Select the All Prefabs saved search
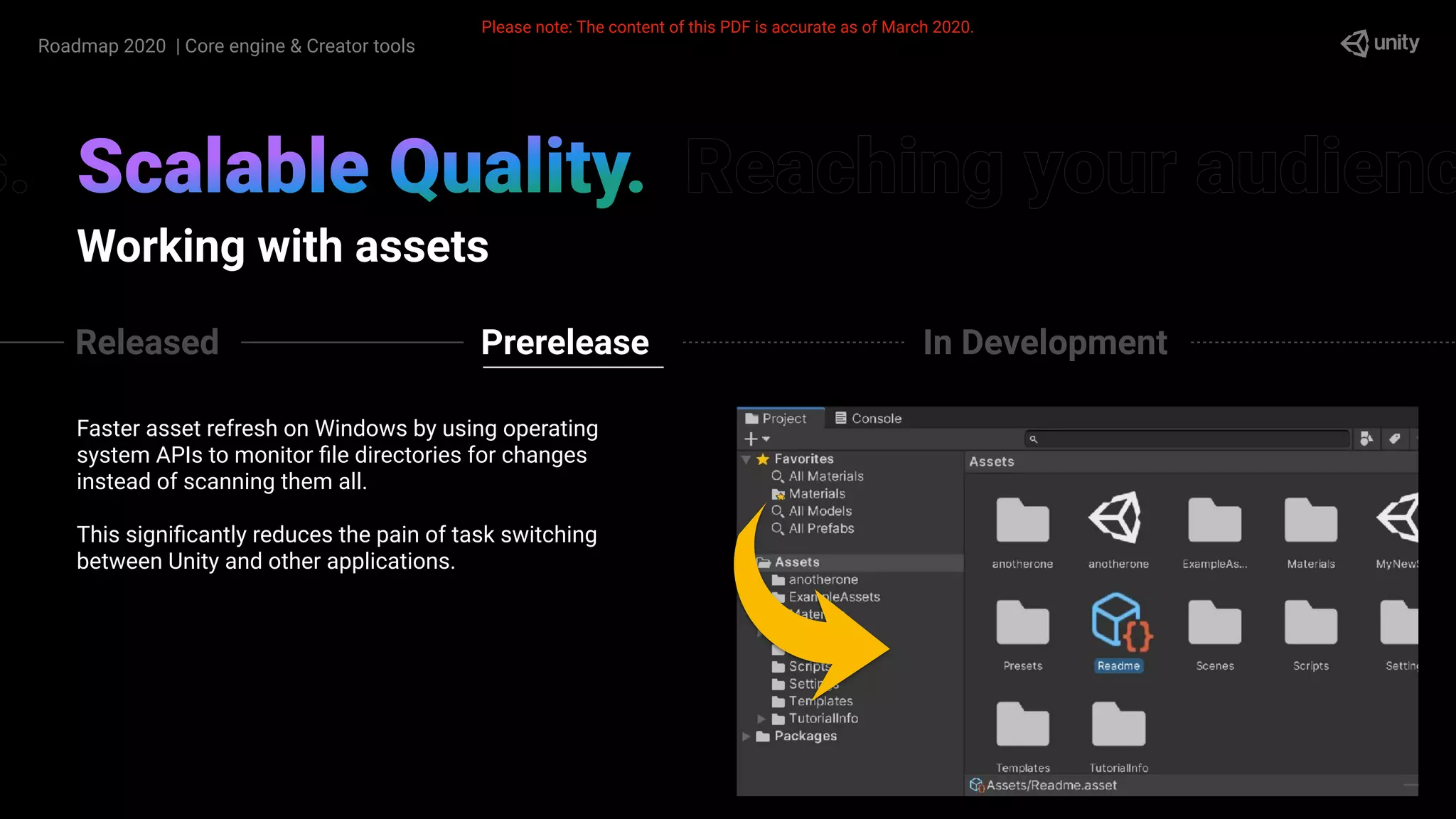 (x=813, y=529)
